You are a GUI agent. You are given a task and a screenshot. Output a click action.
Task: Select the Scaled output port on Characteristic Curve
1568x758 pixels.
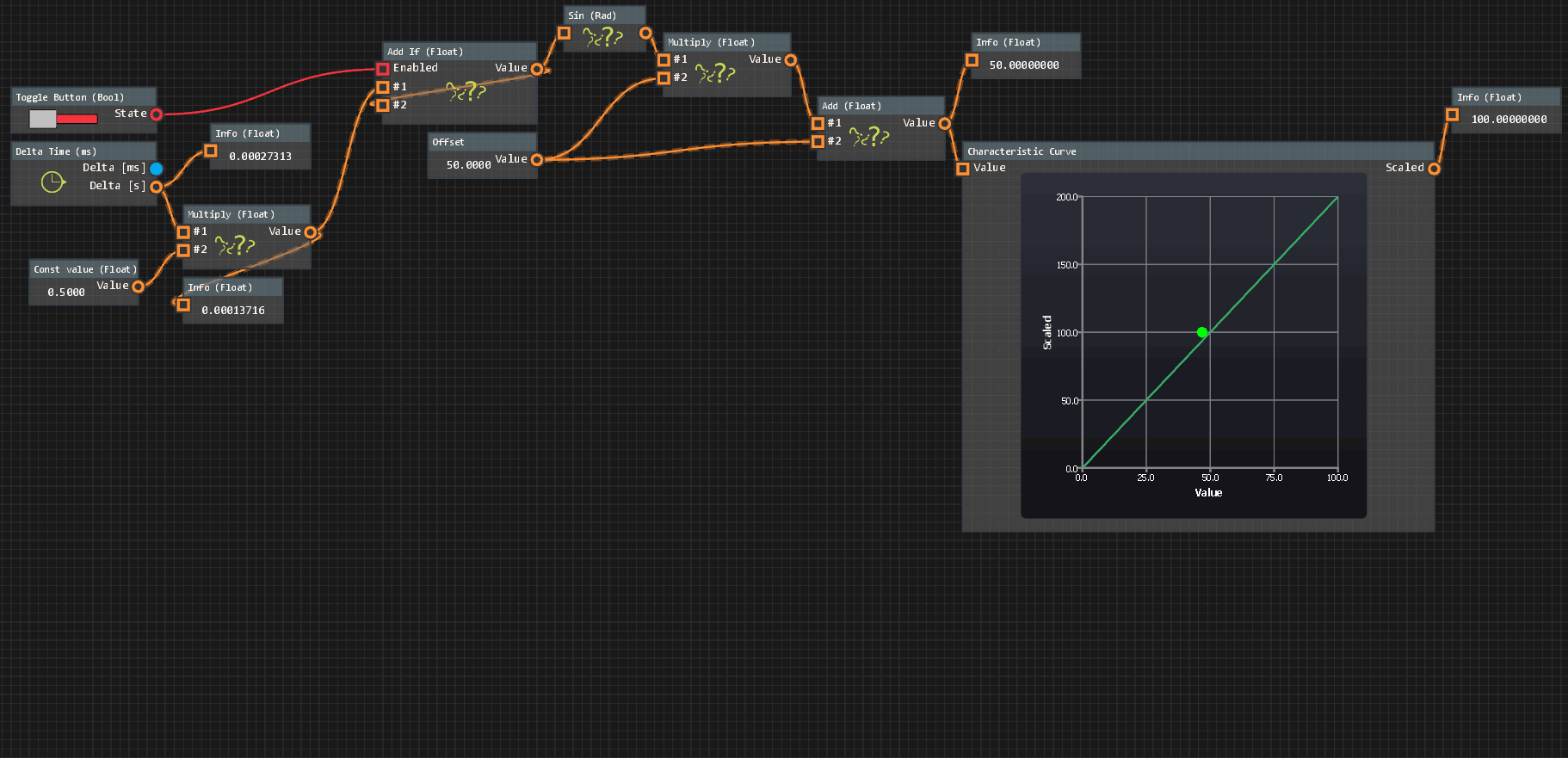tap(1434, 169)
